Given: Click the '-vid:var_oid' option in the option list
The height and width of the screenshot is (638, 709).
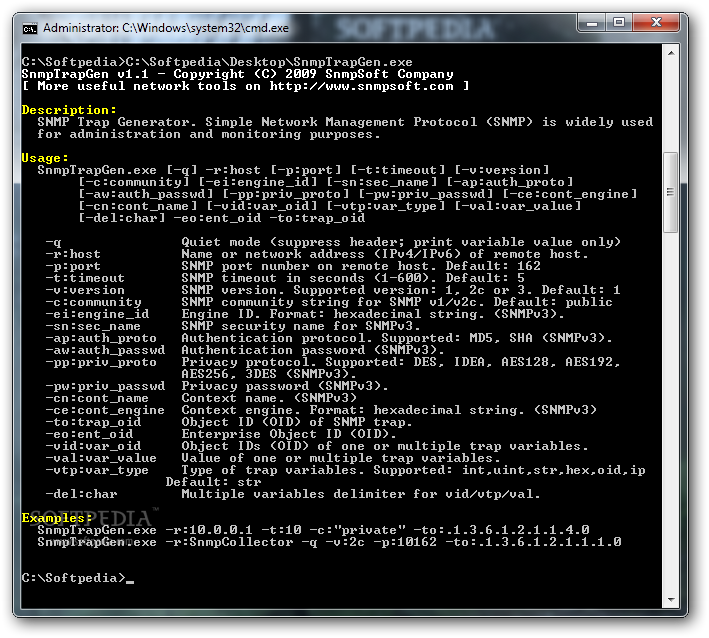Looking at the screenshot, I should 93,446.
